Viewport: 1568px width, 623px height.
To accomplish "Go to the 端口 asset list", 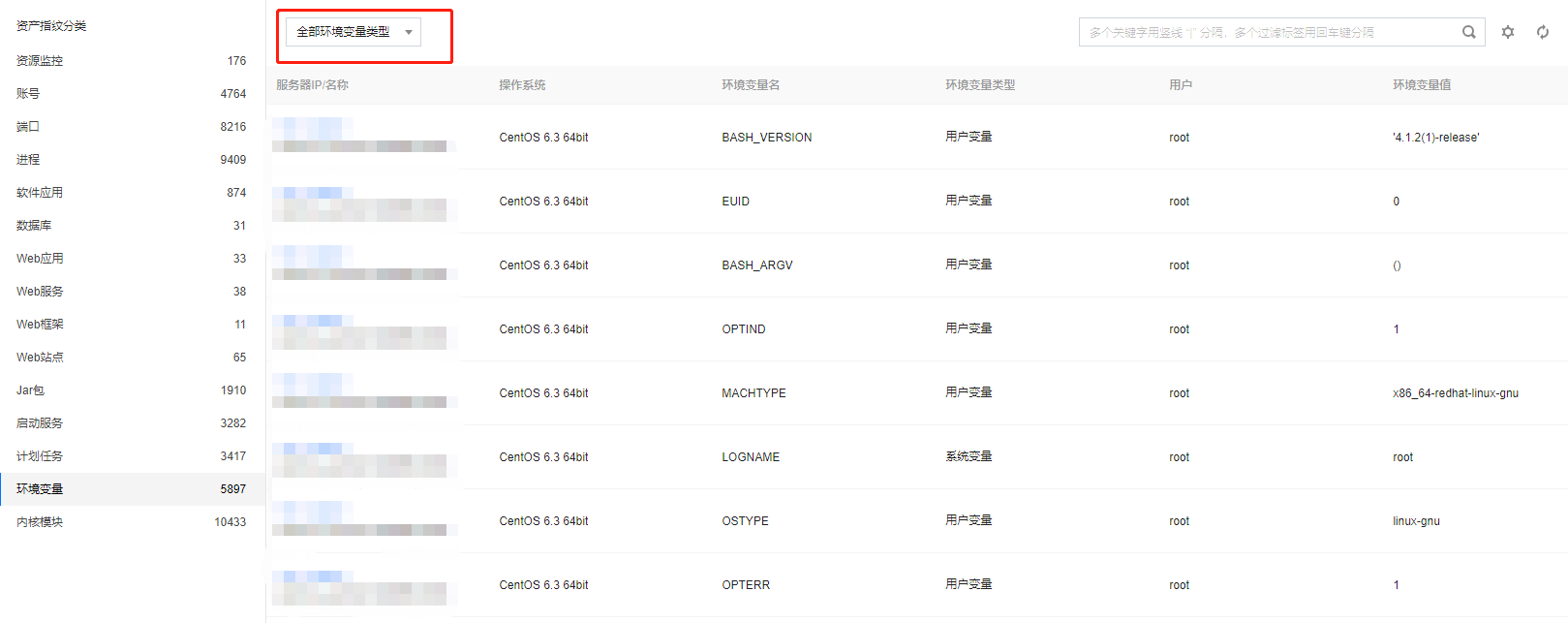I will click(x=28, y=127).
